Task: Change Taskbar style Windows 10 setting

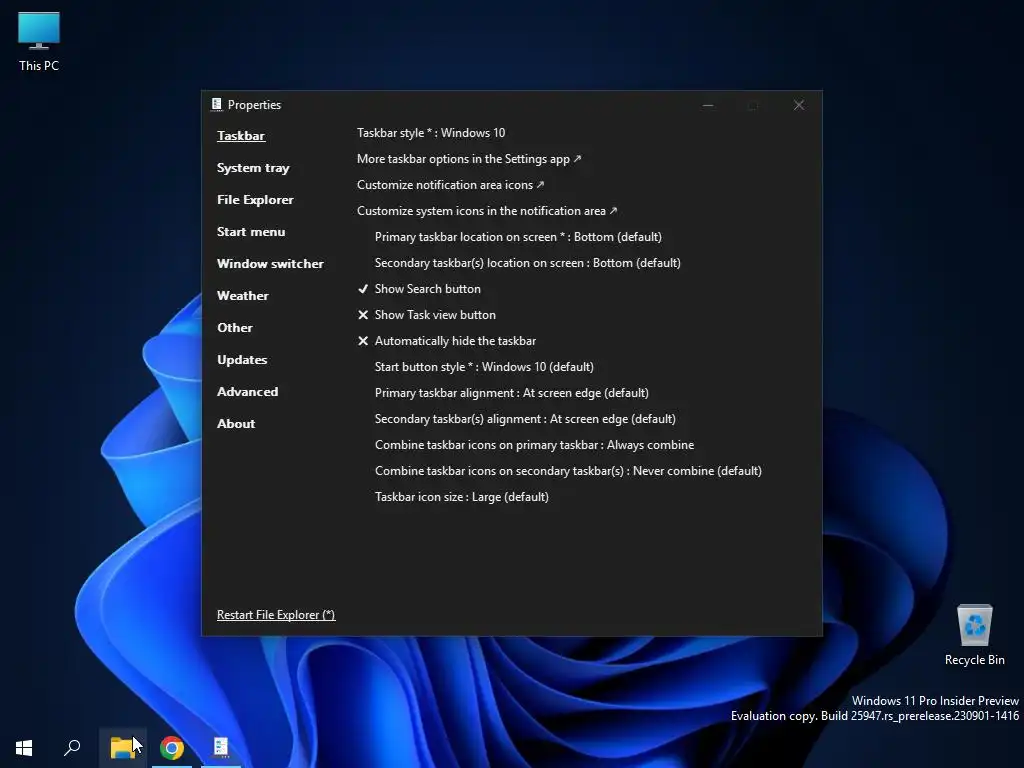Action: coord(431,133)
